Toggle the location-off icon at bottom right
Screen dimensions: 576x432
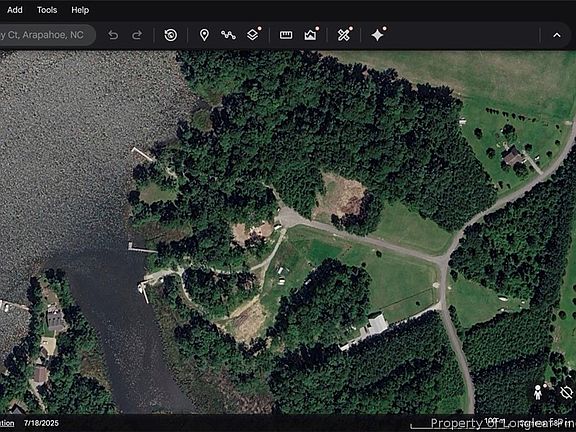point(566,392)
